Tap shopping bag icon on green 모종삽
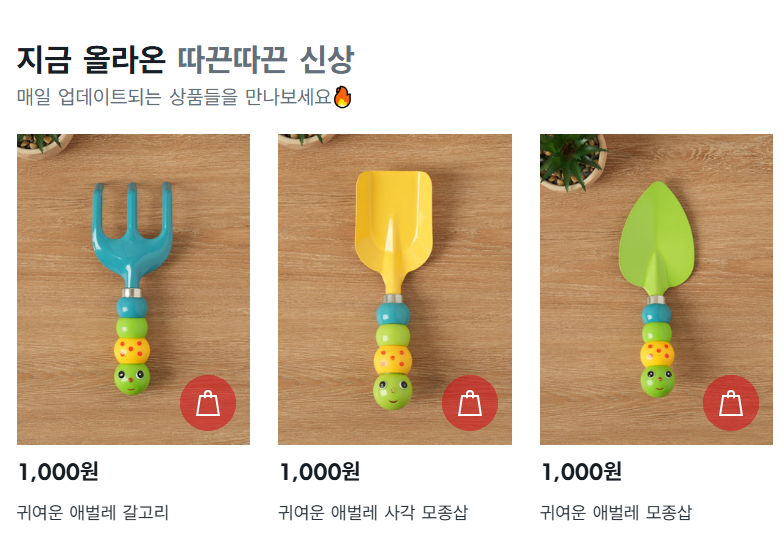 (731, 402)
